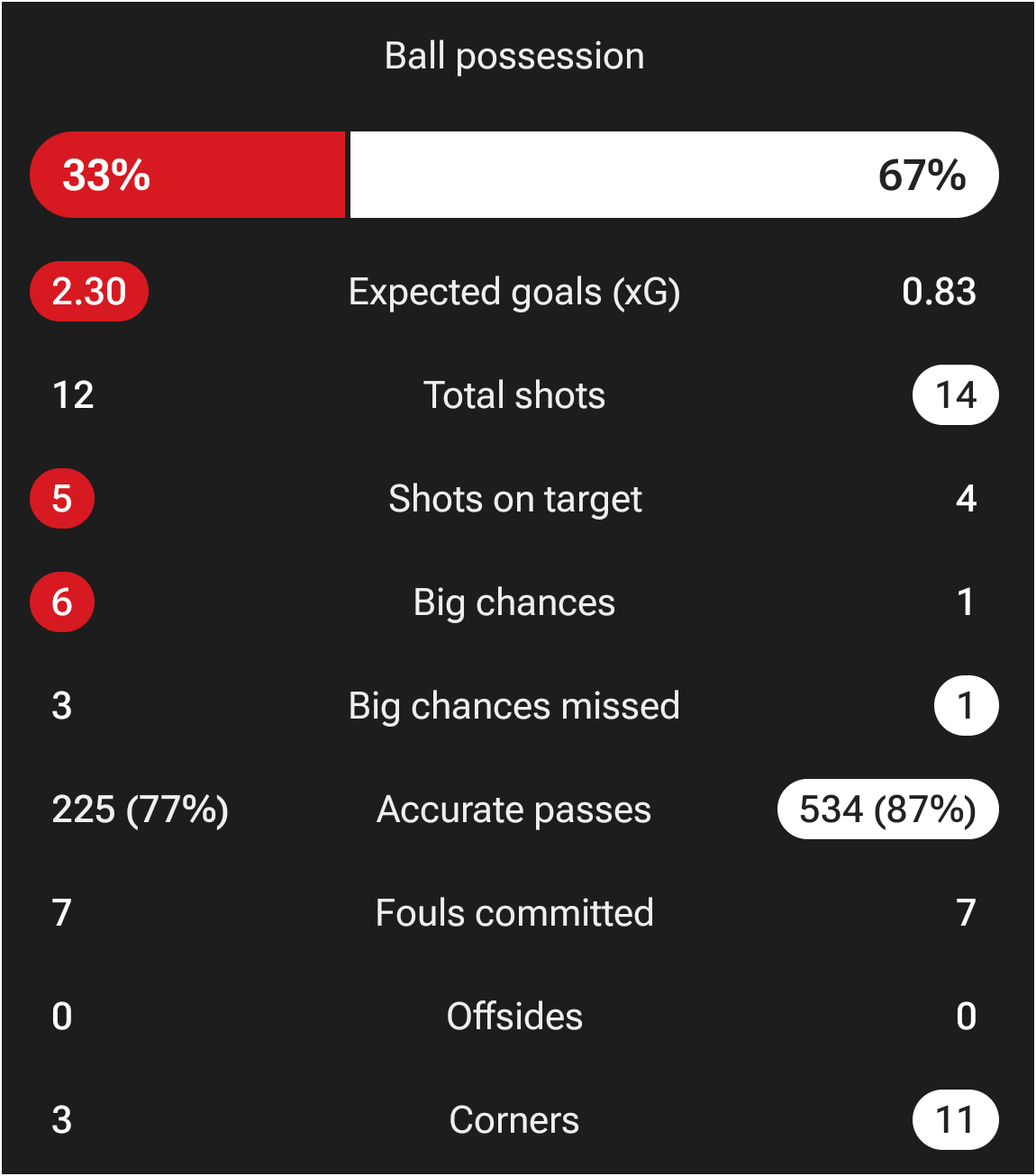Click the 0.83 expected goals value
The height and width of the screenshot is (1176, 1036).
click(x=939, y=292)
